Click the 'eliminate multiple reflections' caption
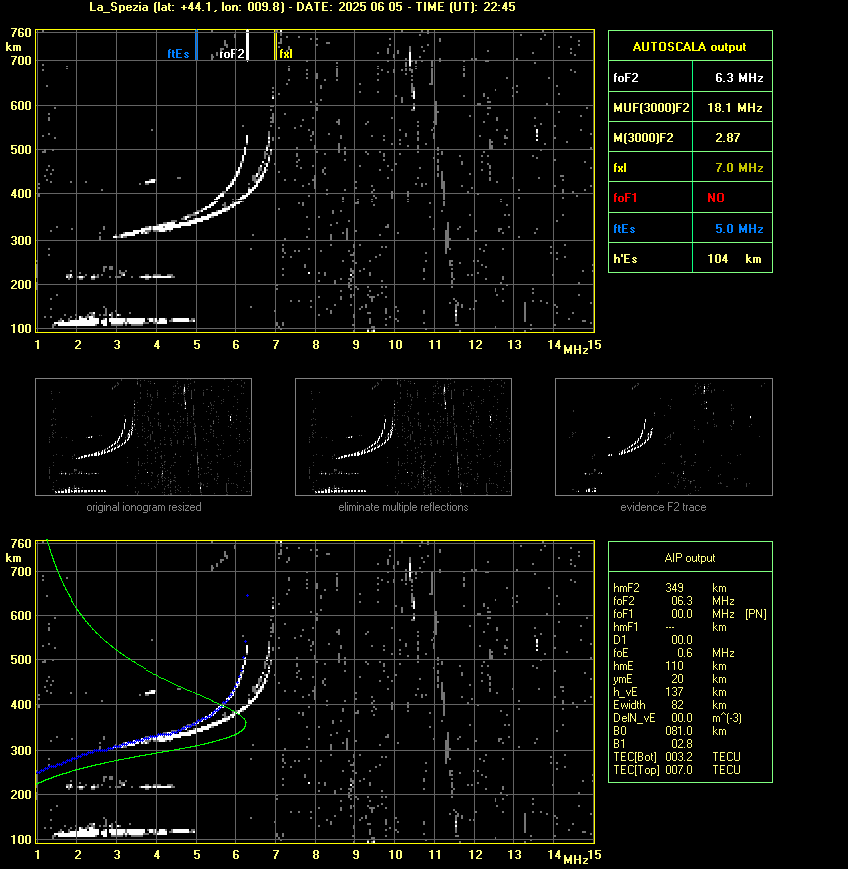Screen dimensions: 848x869 403,507
